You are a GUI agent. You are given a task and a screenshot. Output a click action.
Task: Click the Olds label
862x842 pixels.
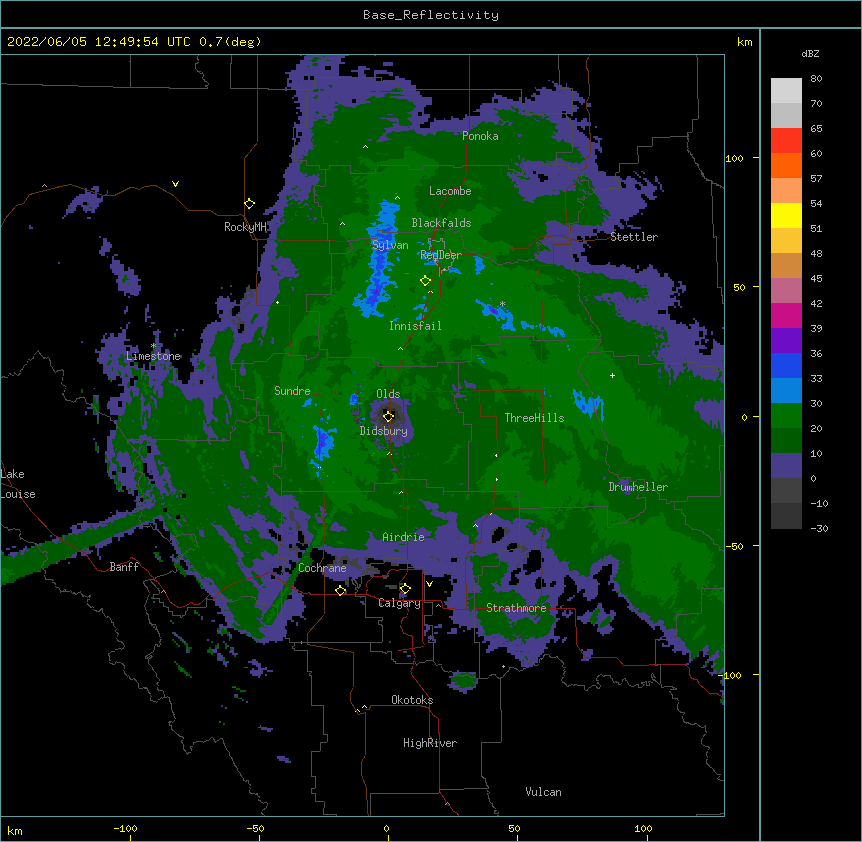(x=388, y=394)
